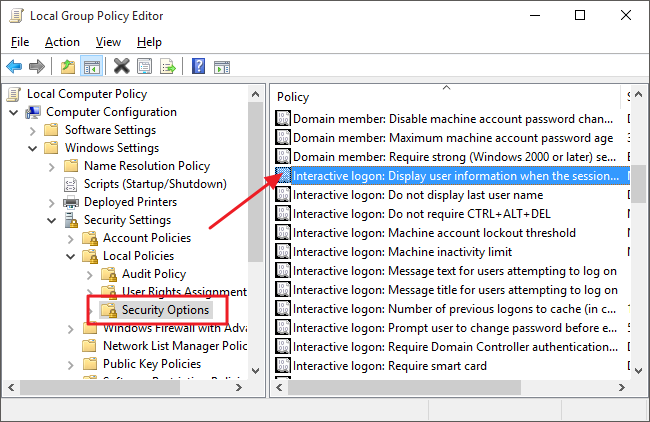Image resolution: width=650 pixels, height=422 pixels.
Task: Click the Delete X toolbar icon
Action: pos(121,67)
